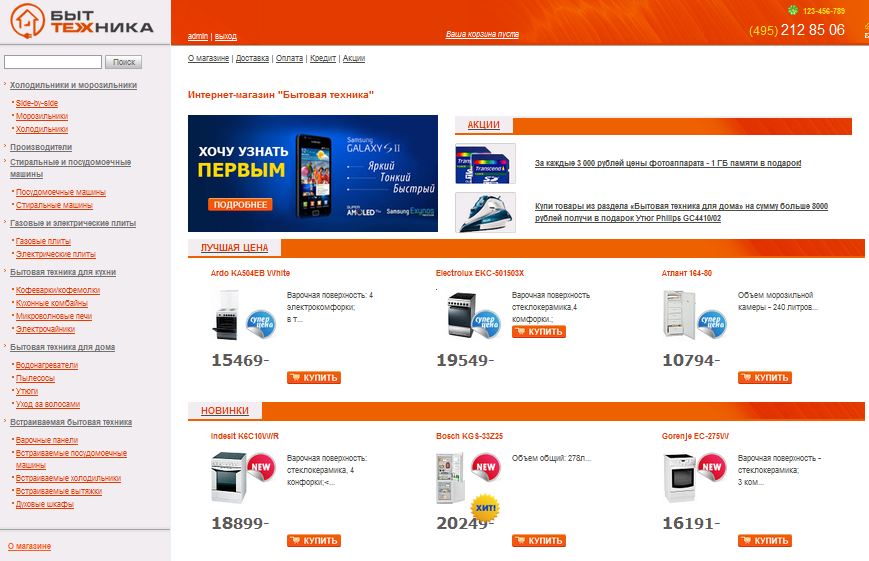Select the Микроволновые печи subcategory
This screenshot has height=561, width=869.
click(x=54, y=316)
